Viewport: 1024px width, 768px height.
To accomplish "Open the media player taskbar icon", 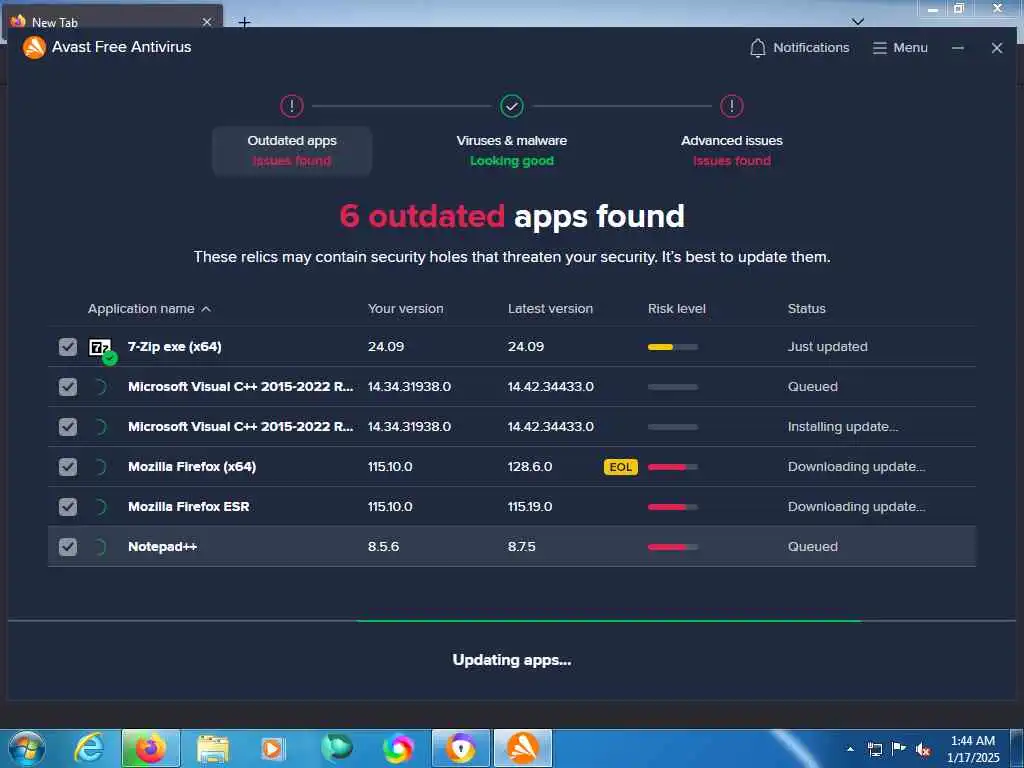I will tap(272, 748).
